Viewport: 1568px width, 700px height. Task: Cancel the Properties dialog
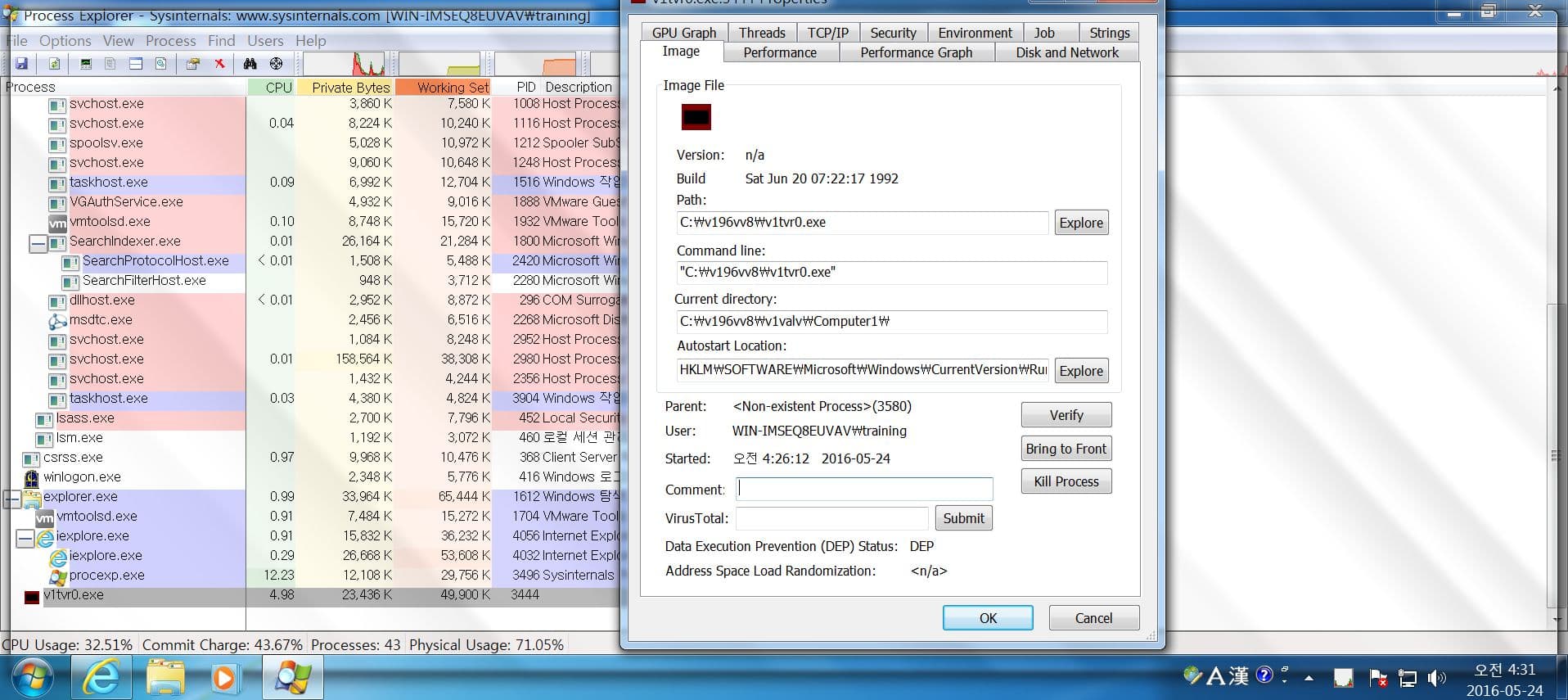click(x=1093, y=618)
